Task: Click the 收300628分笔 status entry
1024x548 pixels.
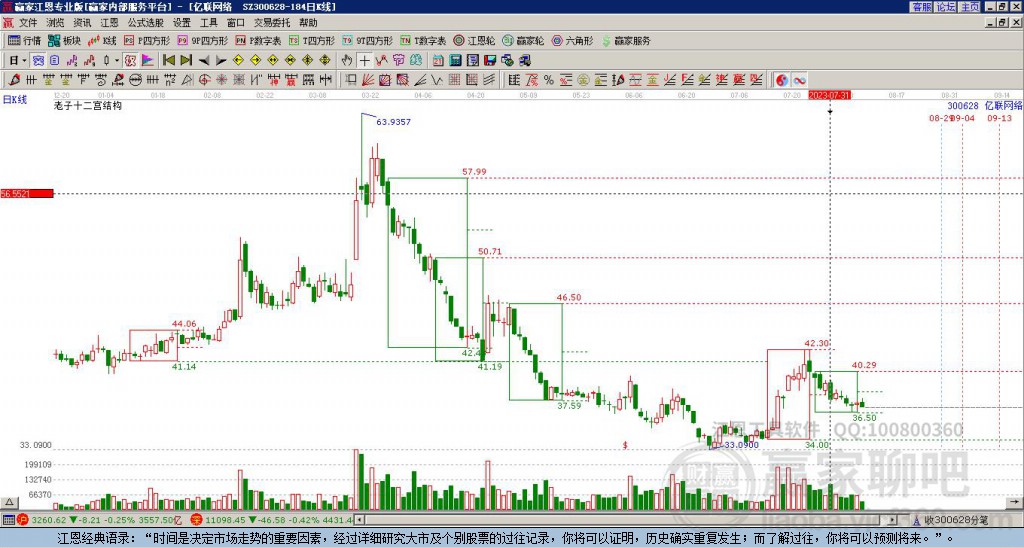Action: pyautogui.click(x=955, y=521)
